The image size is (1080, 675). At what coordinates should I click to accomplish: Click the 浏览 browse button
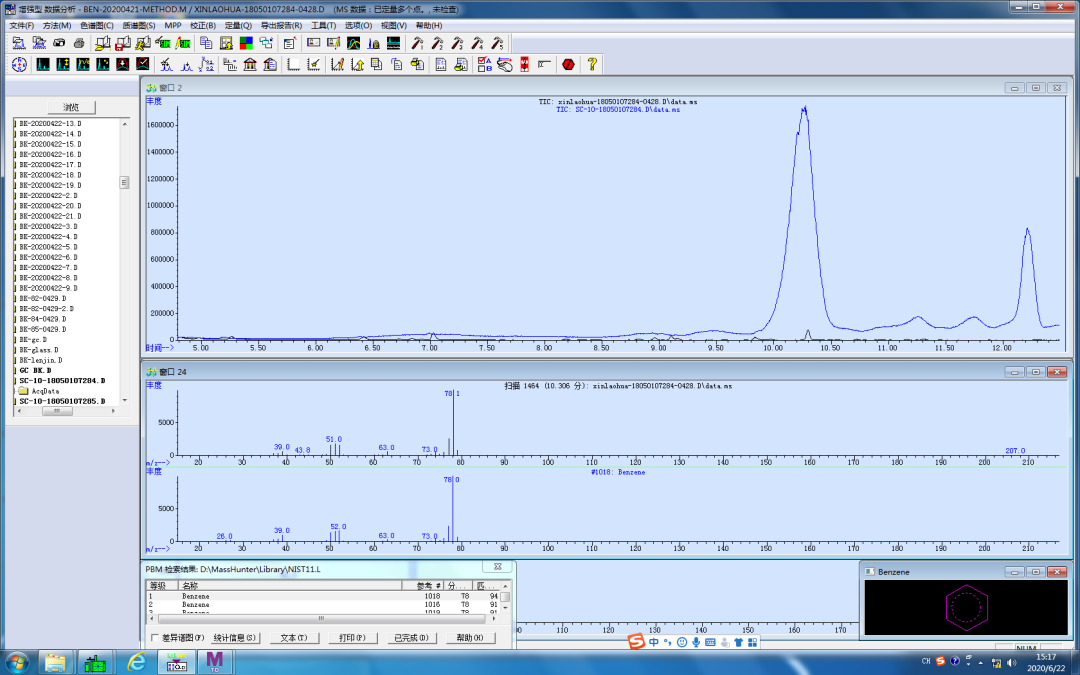point(71,107)
